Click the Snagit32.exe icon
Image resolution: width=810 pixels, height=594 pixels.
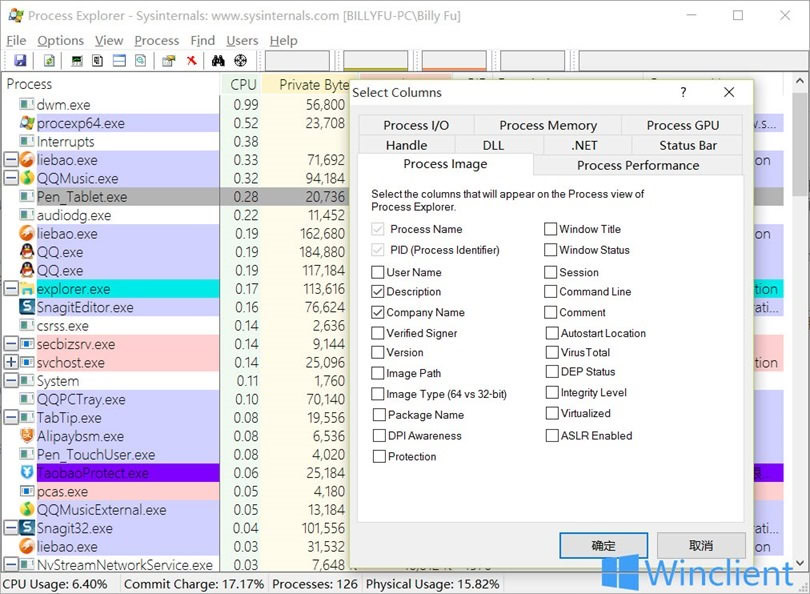27,527
